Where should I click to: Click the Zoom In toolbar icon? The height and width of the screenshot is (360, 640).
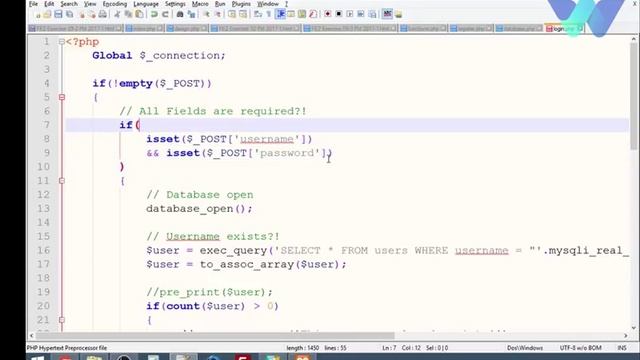207,14
